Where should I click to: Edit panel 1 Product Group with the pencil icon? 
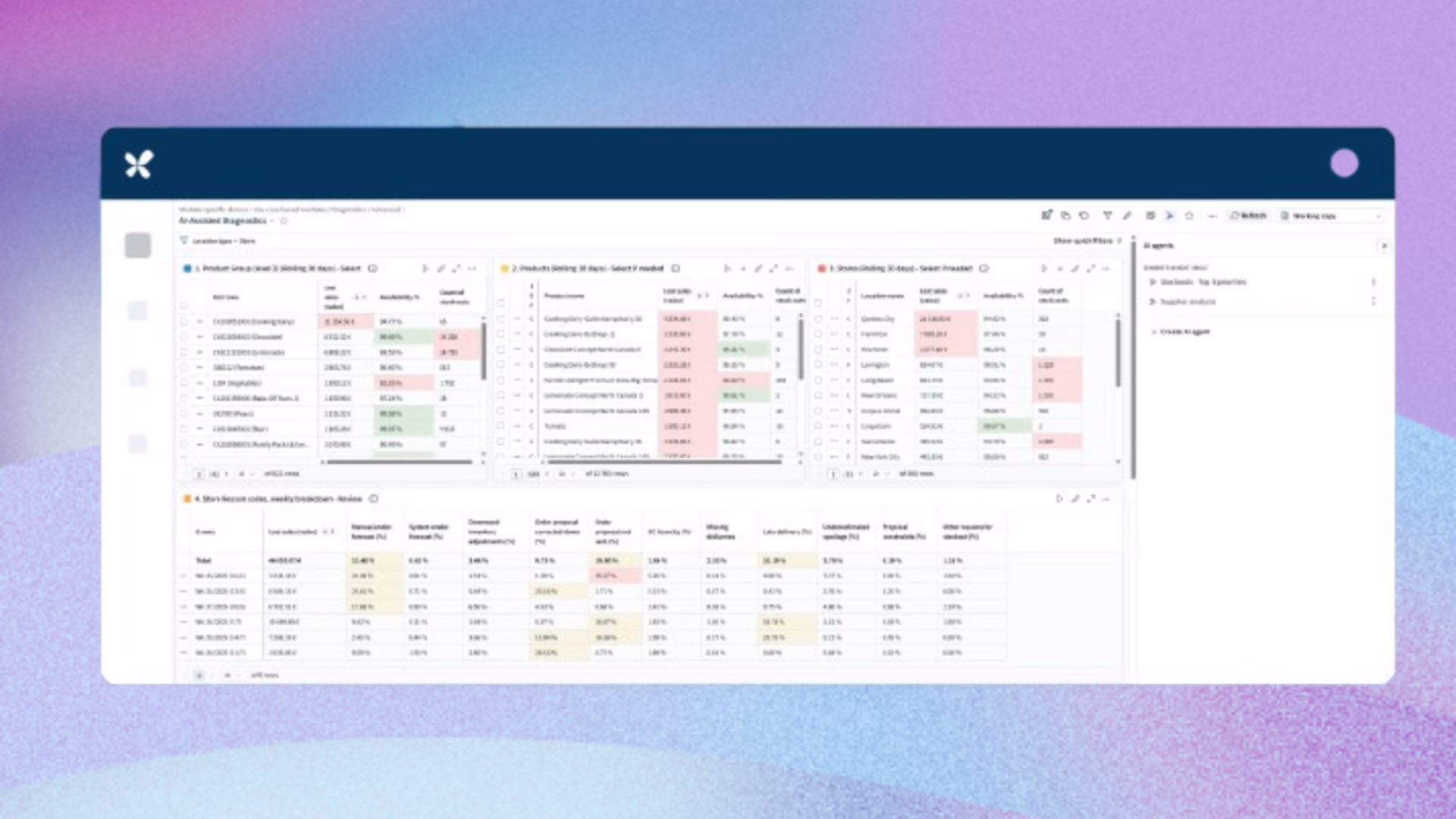(x=441, y=268)
